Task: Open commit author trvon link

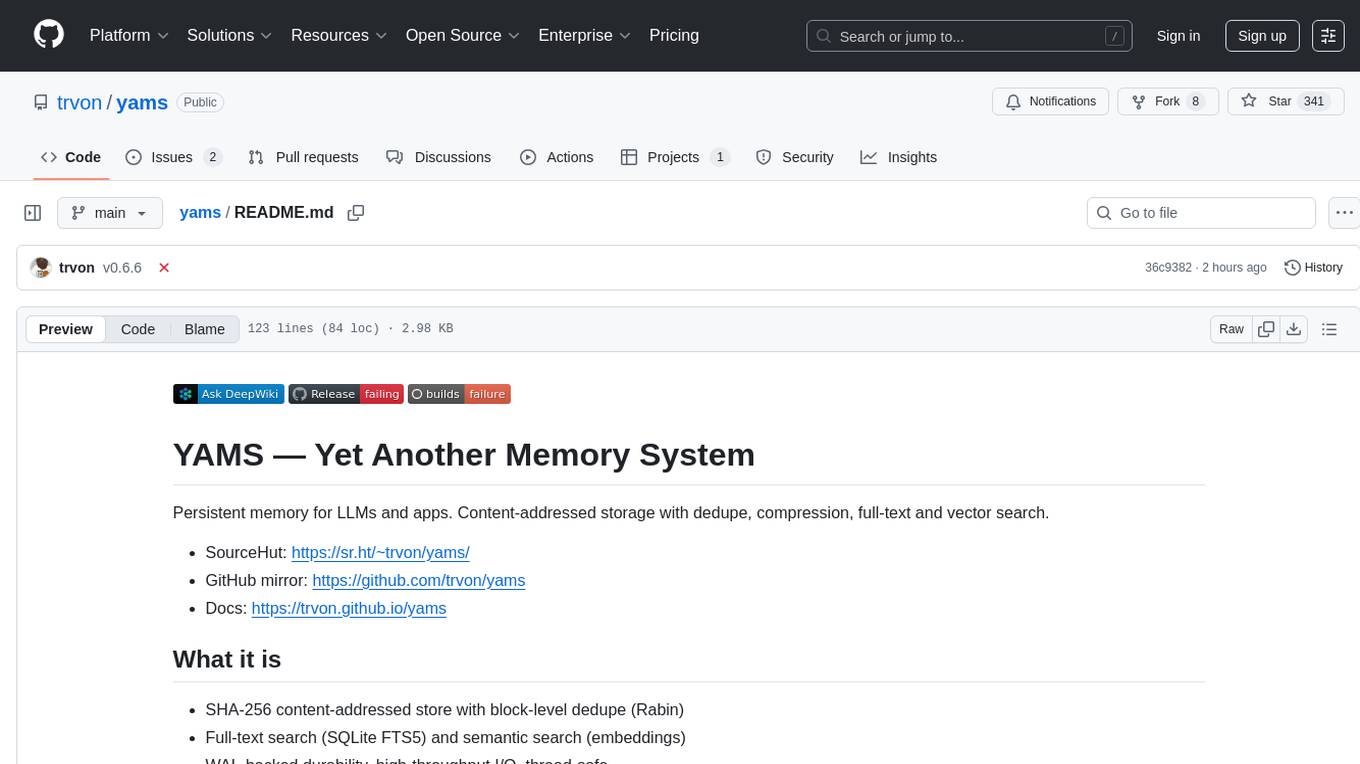Action: coord(77,268)
